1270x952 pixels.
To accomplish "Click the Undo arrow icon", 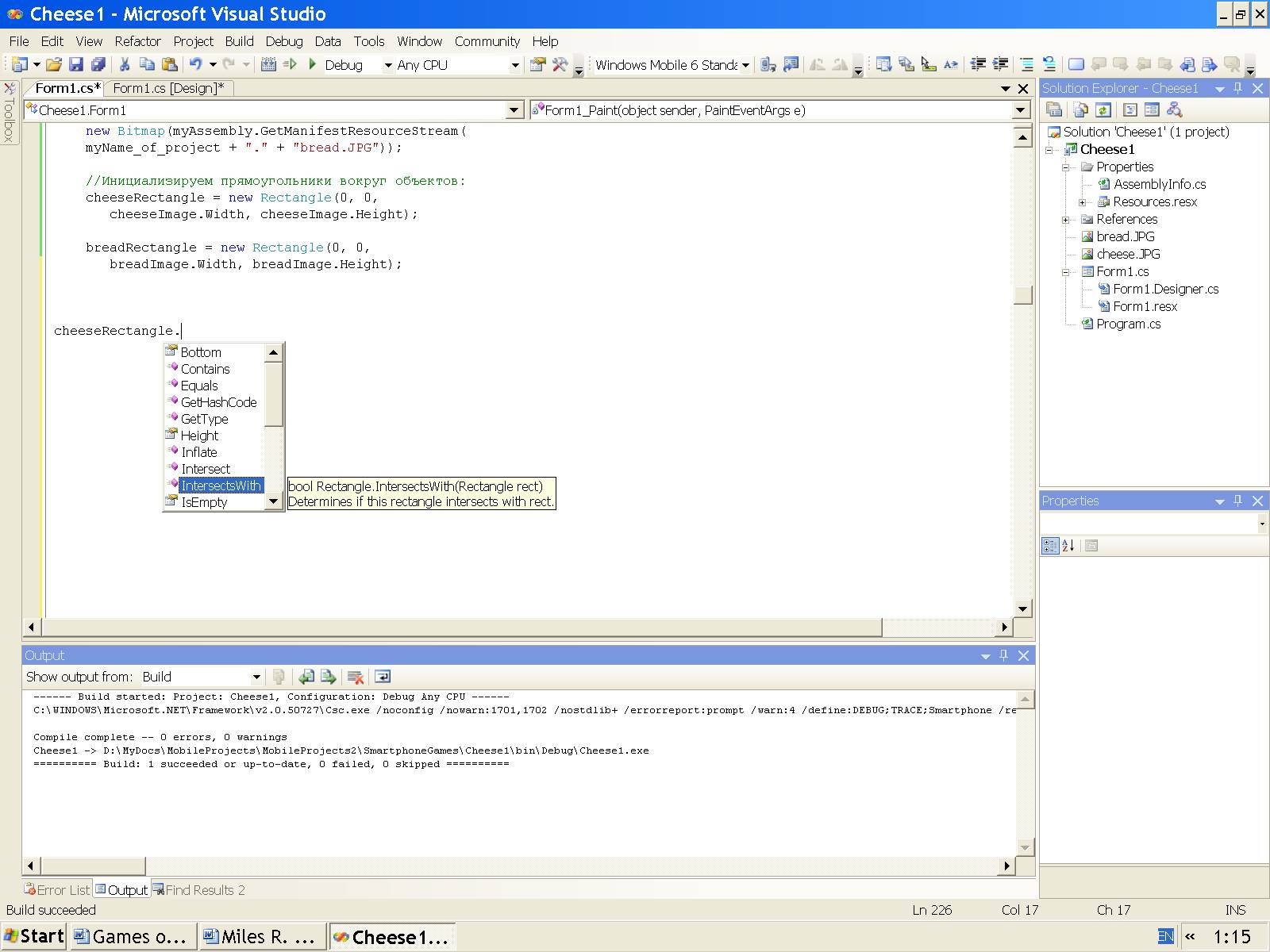I will click(x=194, y=65).
